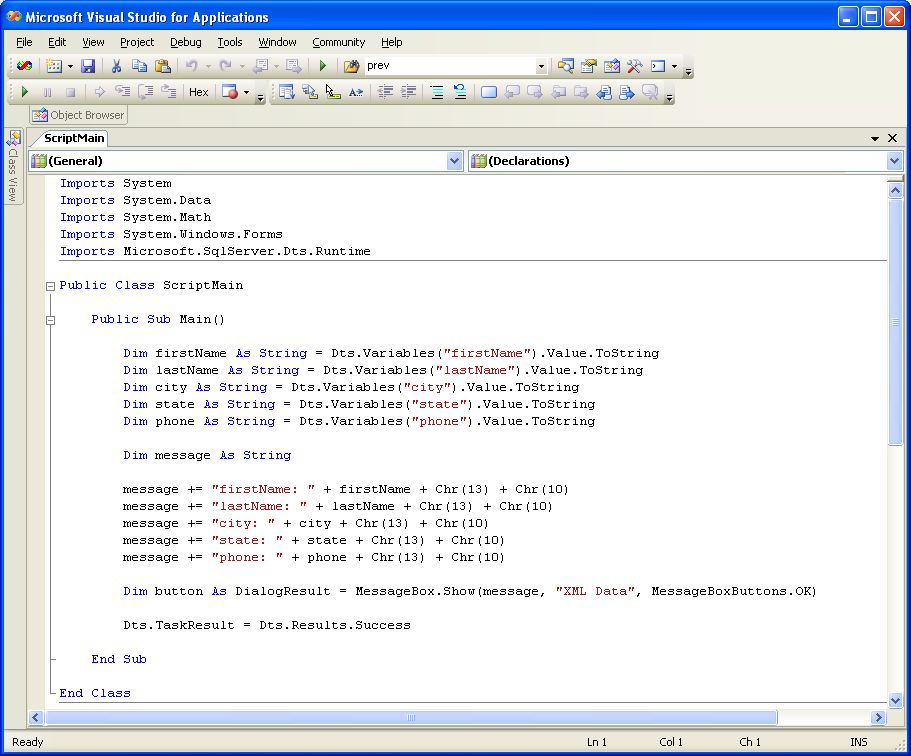
Task: Click the Cut scissors icon
Action: coord(116,66)
